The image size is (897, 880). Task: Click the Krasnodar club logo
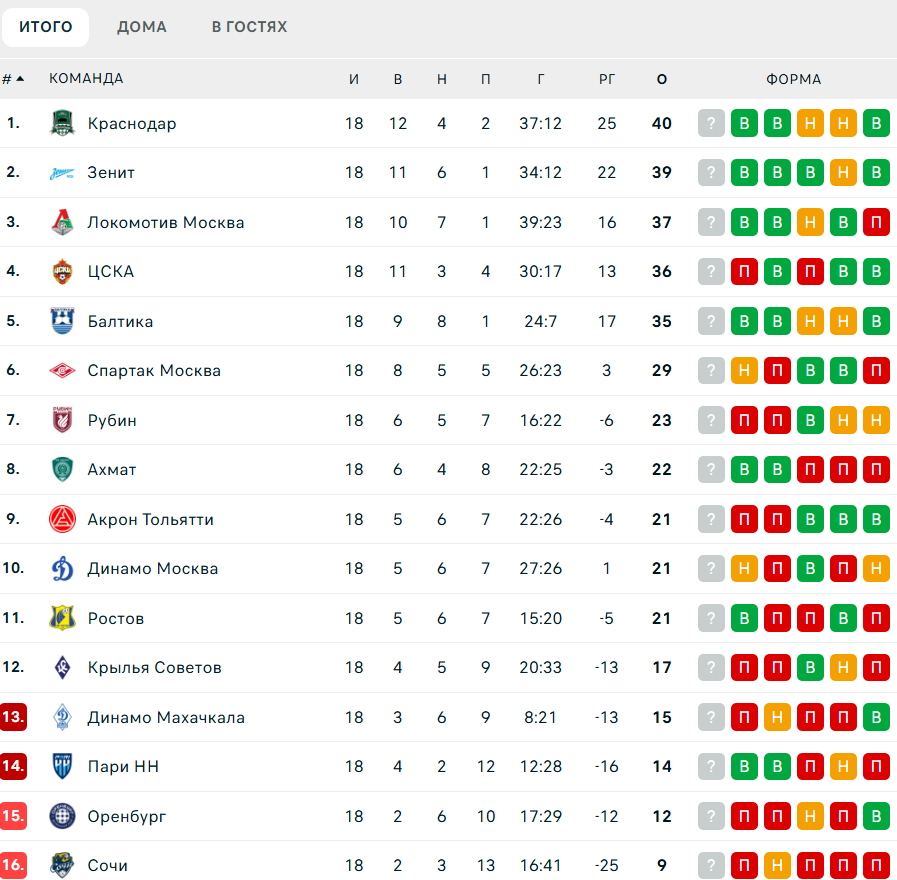pos(62,123)
